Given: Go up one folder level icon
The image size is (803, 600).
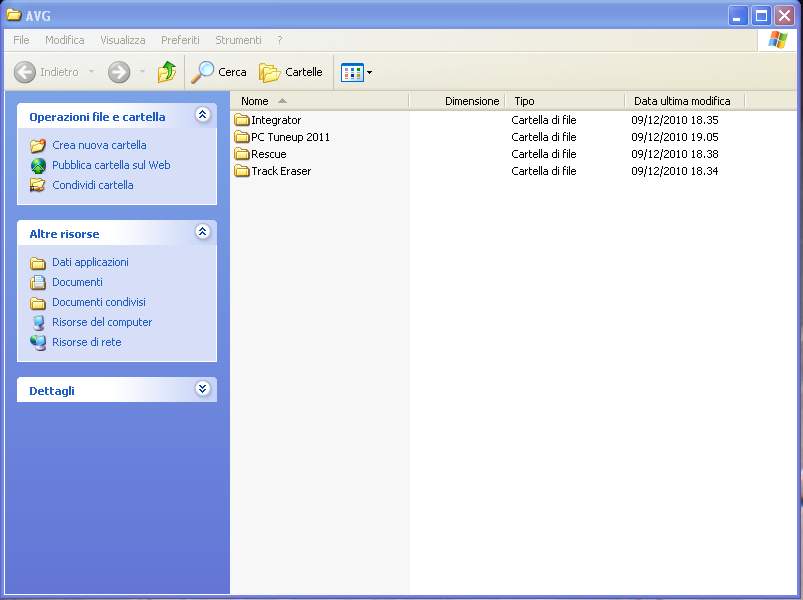Looking at the screenshot, I should pos(167,72).
